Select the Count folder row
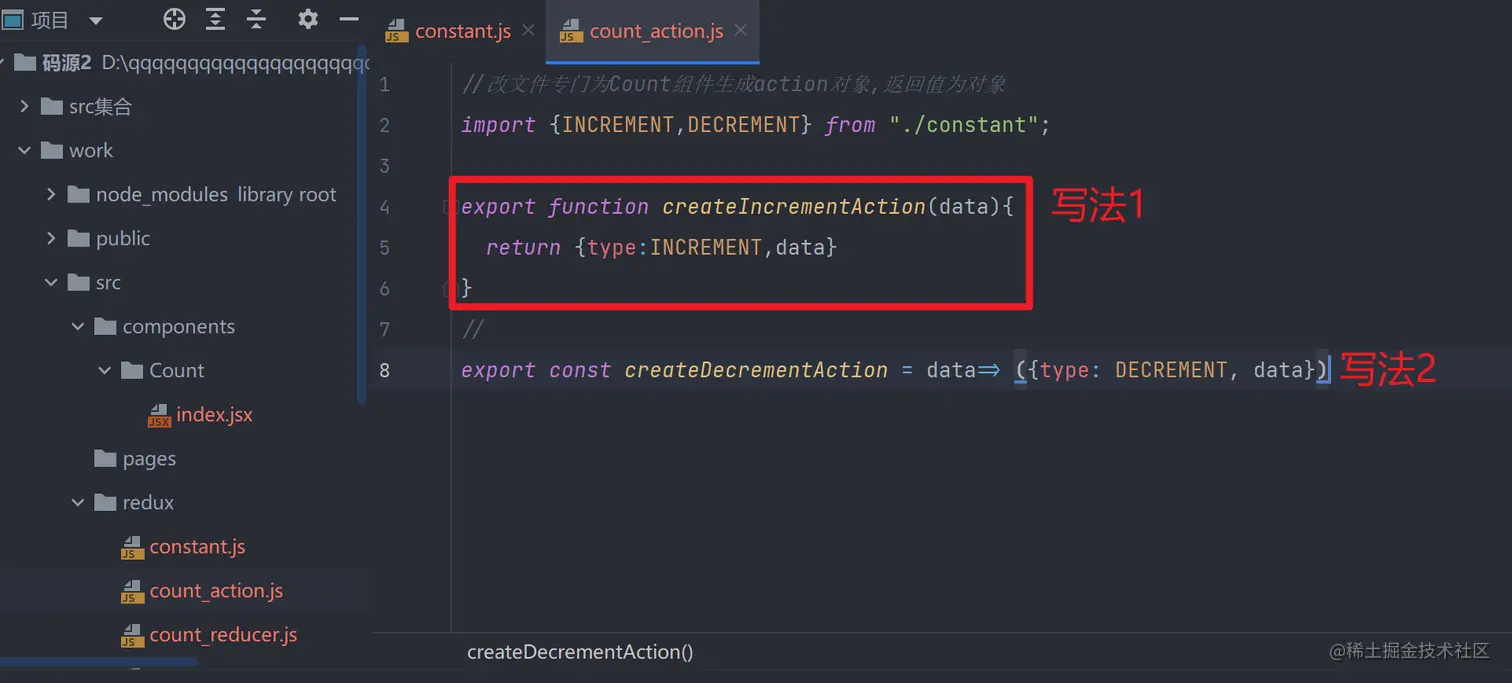This screenshot has width=1512, height=683. click(185, 370)
